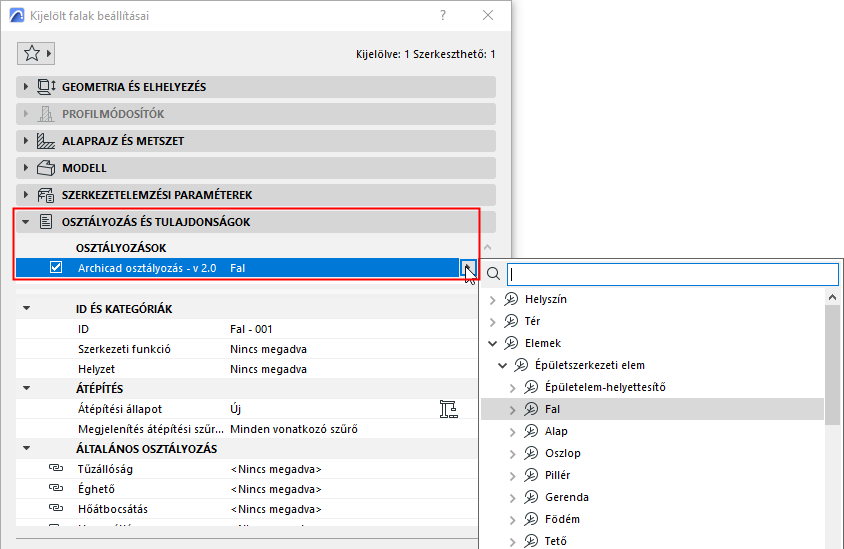Screen dimensions: 844x549
Task: Click the Szerkezetelemzési paraméterek panel icon
Action: click(46, 195)
